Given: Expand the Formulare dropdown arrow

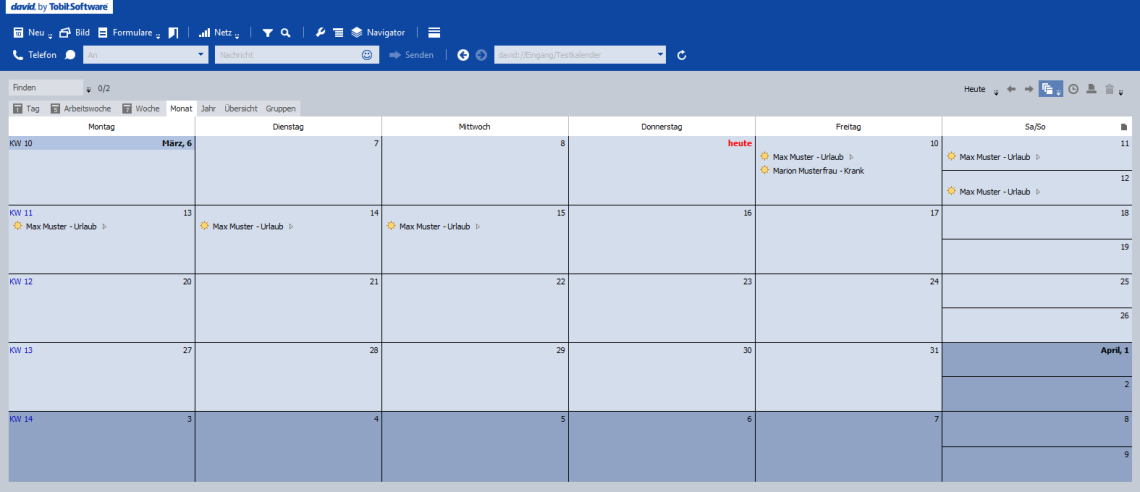Looking at the screenshot, I should tap(158, 36).
